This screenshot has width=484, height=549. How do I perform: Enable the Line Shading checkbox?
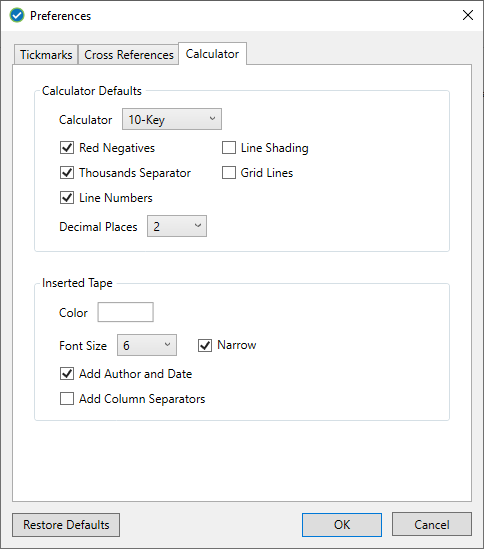(x=229, y=148)
